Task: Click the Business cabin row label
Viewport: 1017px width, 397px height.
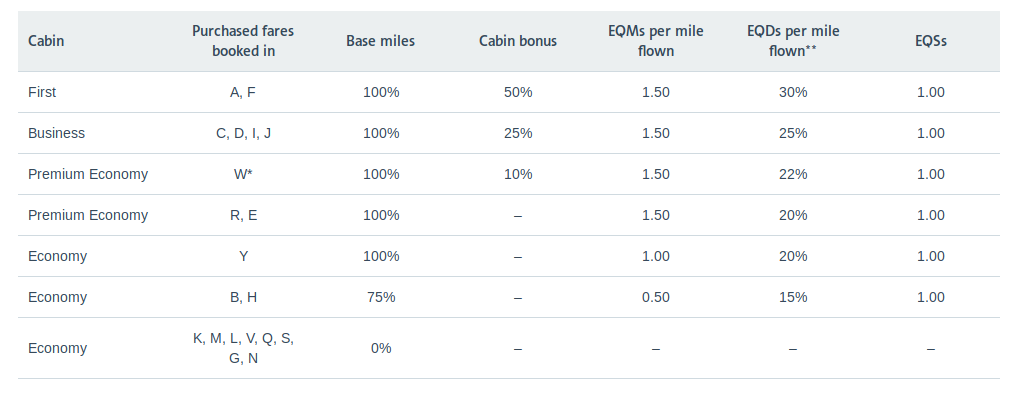Action: 56,133
